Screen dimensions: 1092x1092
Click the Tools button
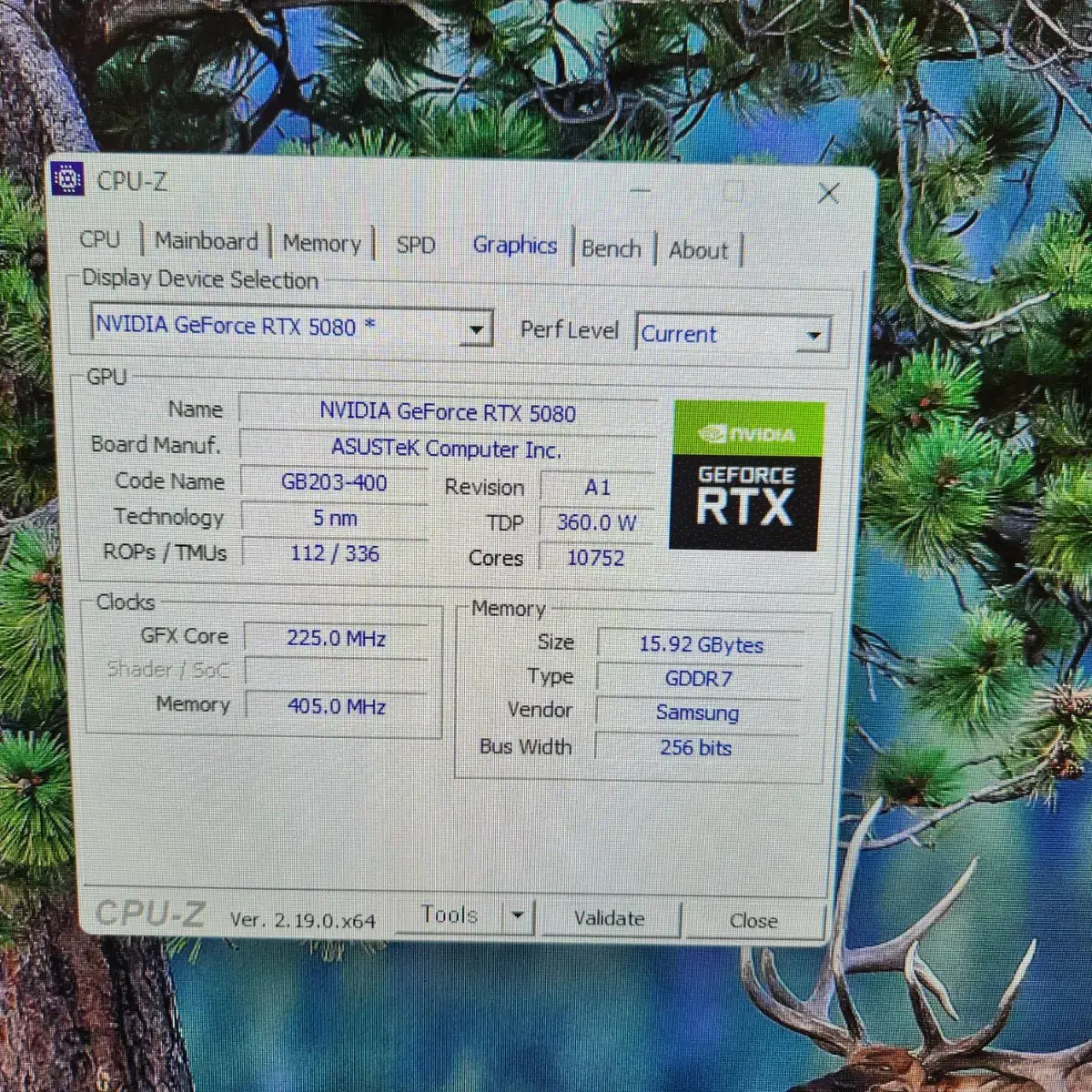[x=450, y=915]
